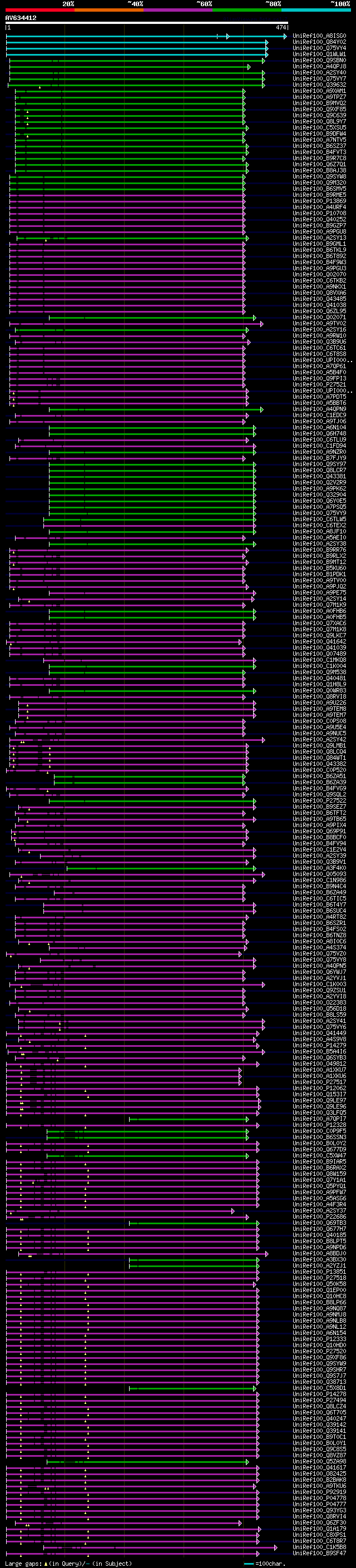Open hit UniRef100_Q9SBN0
Image resolution: width=356 pixels, height=1568 pixels.
pyautogui.click(x=319, y=61)
